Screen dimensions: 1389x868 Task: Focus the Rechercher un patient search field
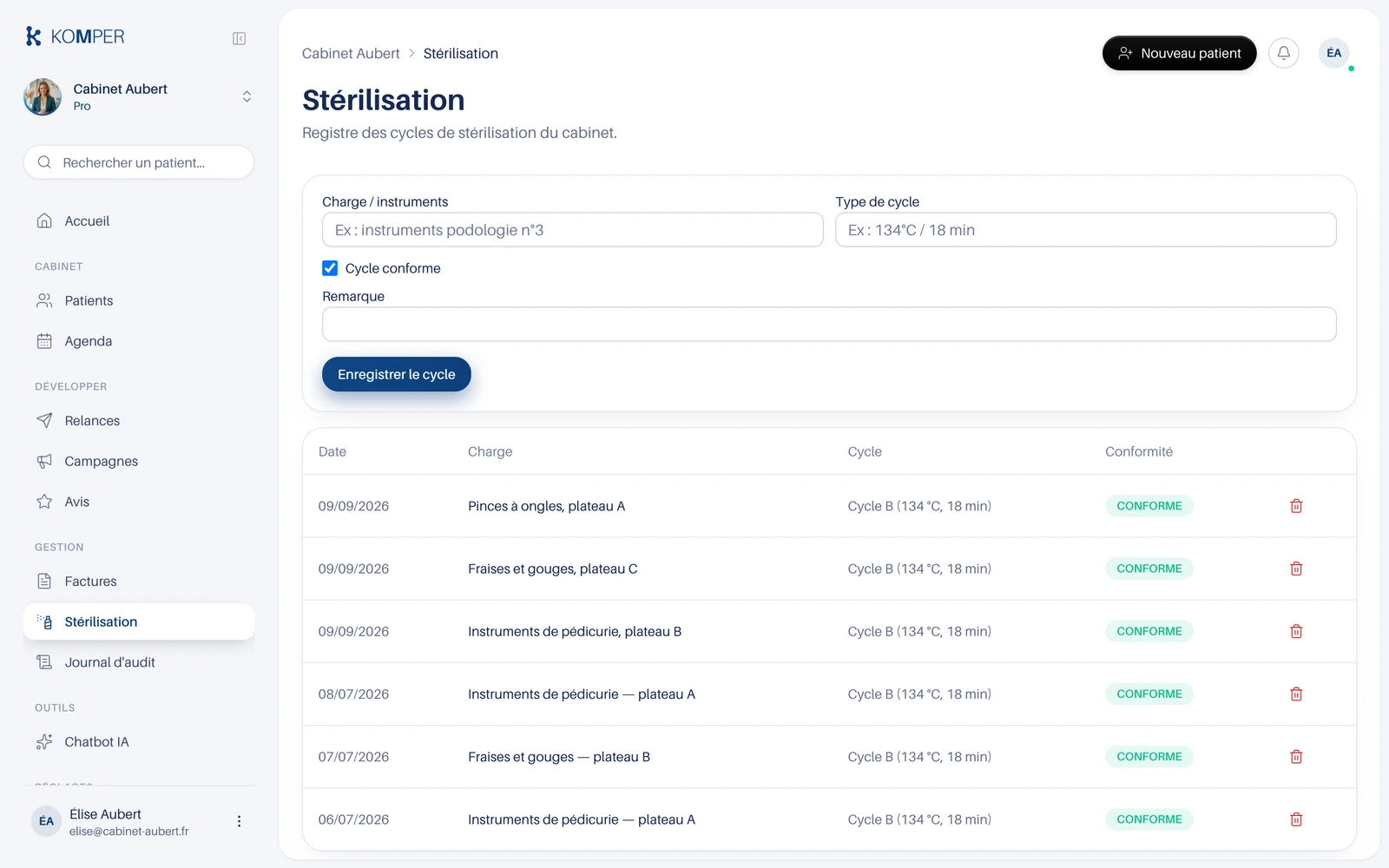(139, 162)
